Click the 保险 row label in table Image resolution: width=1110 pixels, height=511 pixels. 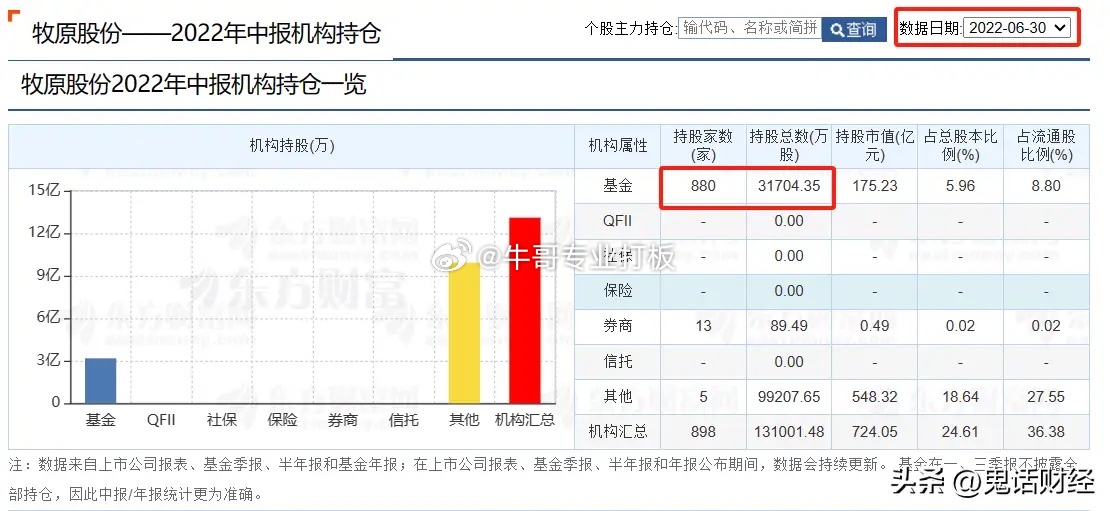[x=617, y=291]
